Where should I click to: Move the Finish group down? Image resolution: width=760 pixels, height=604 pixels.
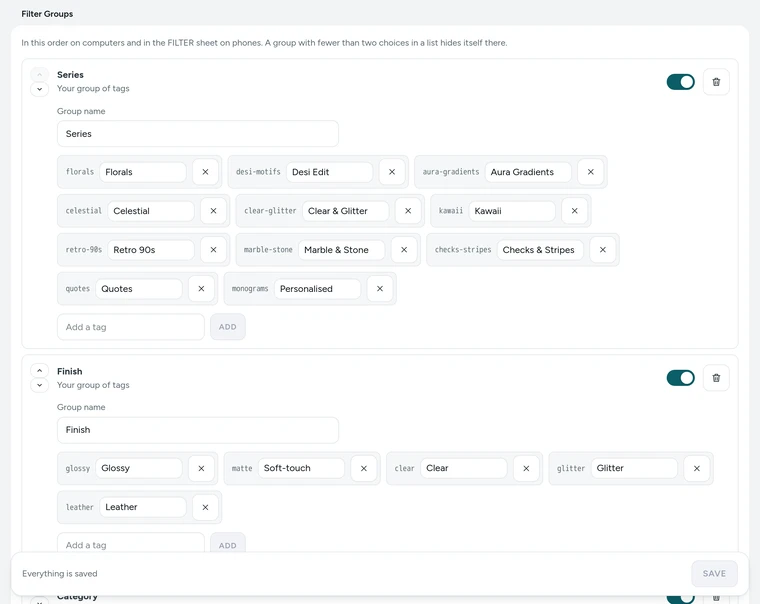click(39, 385)
